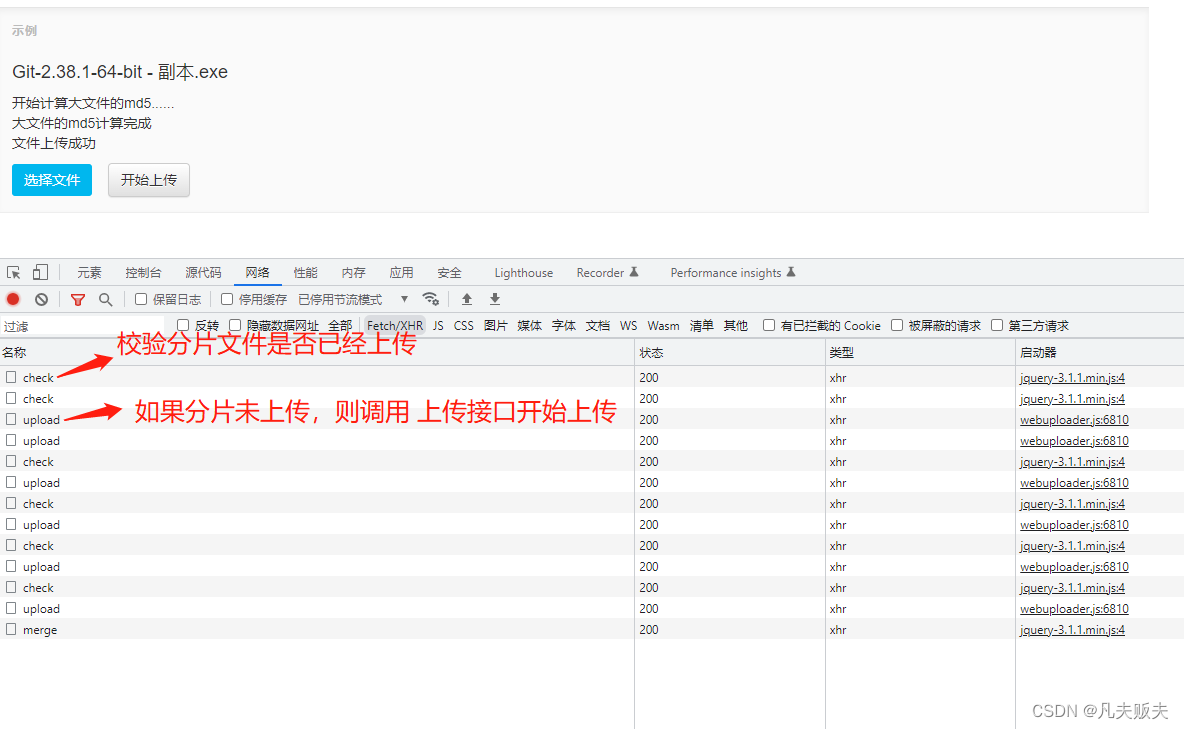Filter requests by Wasm type
The height and width of the screenshot is (729, 1184).
(x=663, y=326)
